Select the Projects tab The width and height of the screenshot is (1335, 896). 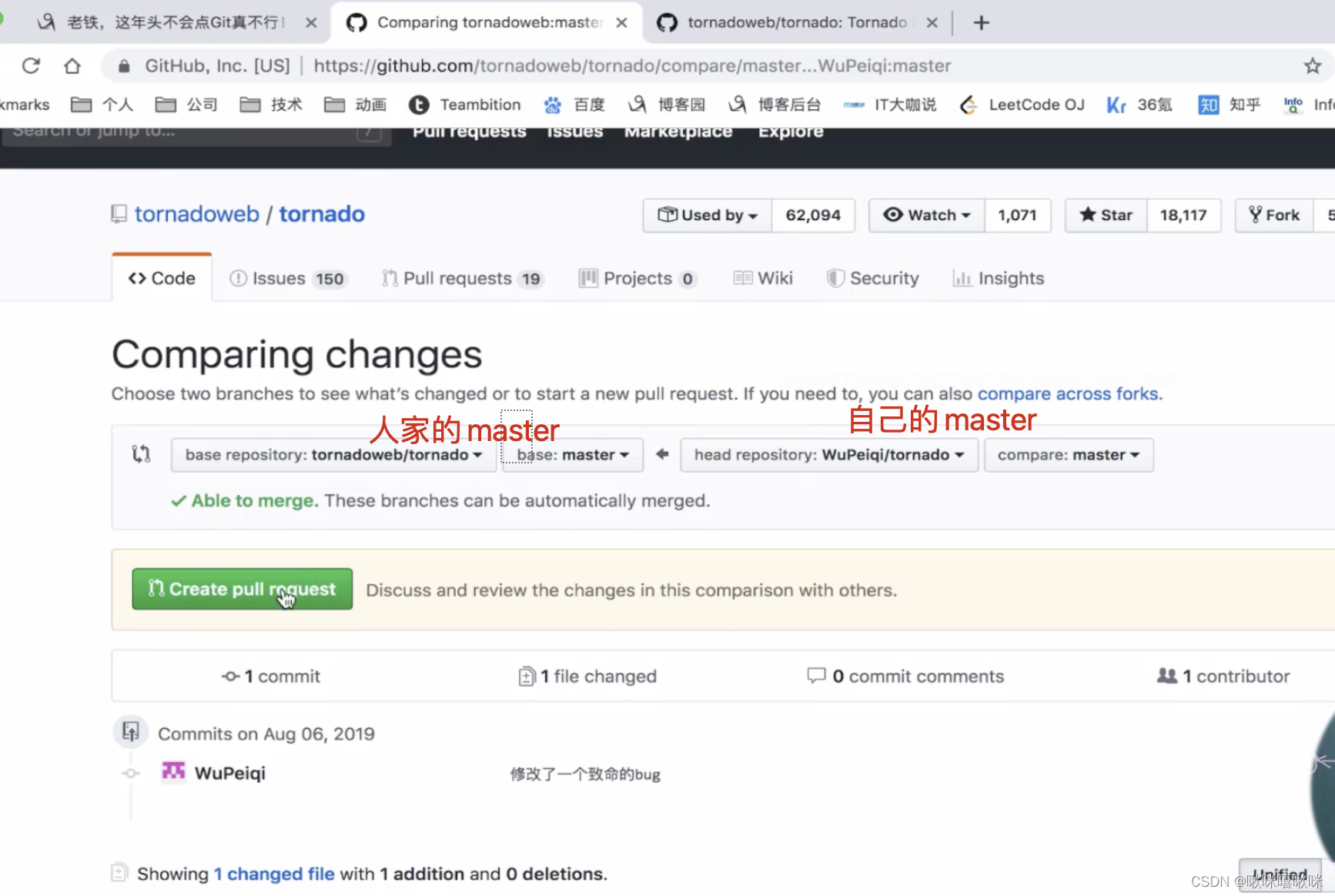638,279
